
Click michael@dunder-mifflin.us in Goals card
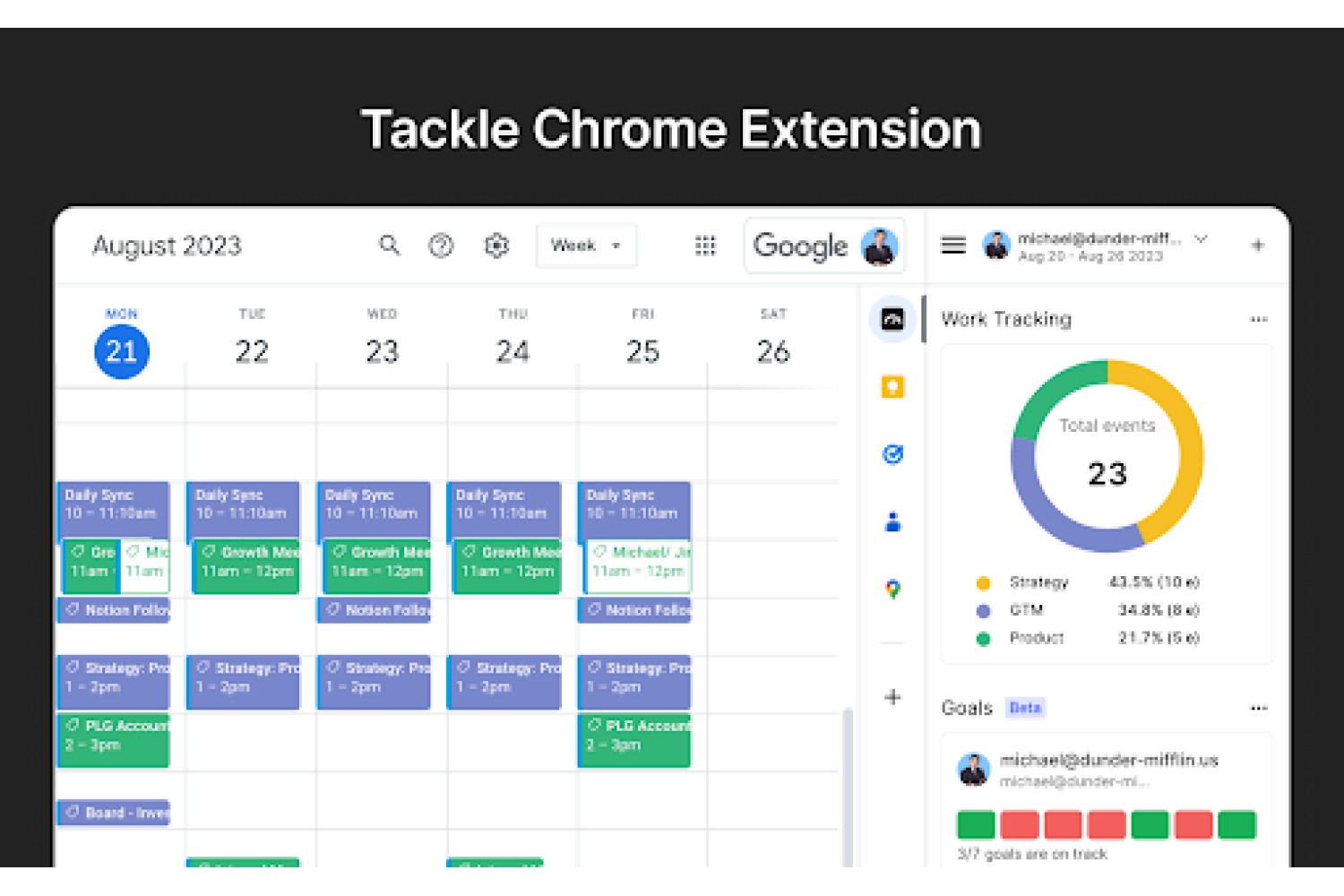(x=1109, y=760)
